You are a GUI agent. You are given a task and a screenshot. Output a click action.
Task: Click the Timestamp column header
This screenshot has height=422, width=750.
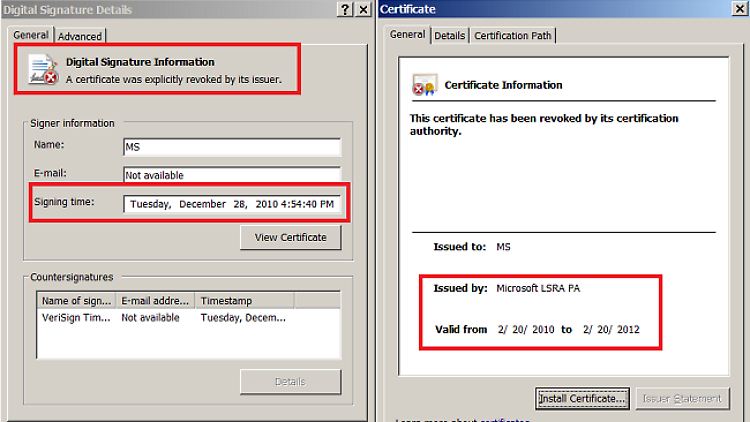[244, 300]
